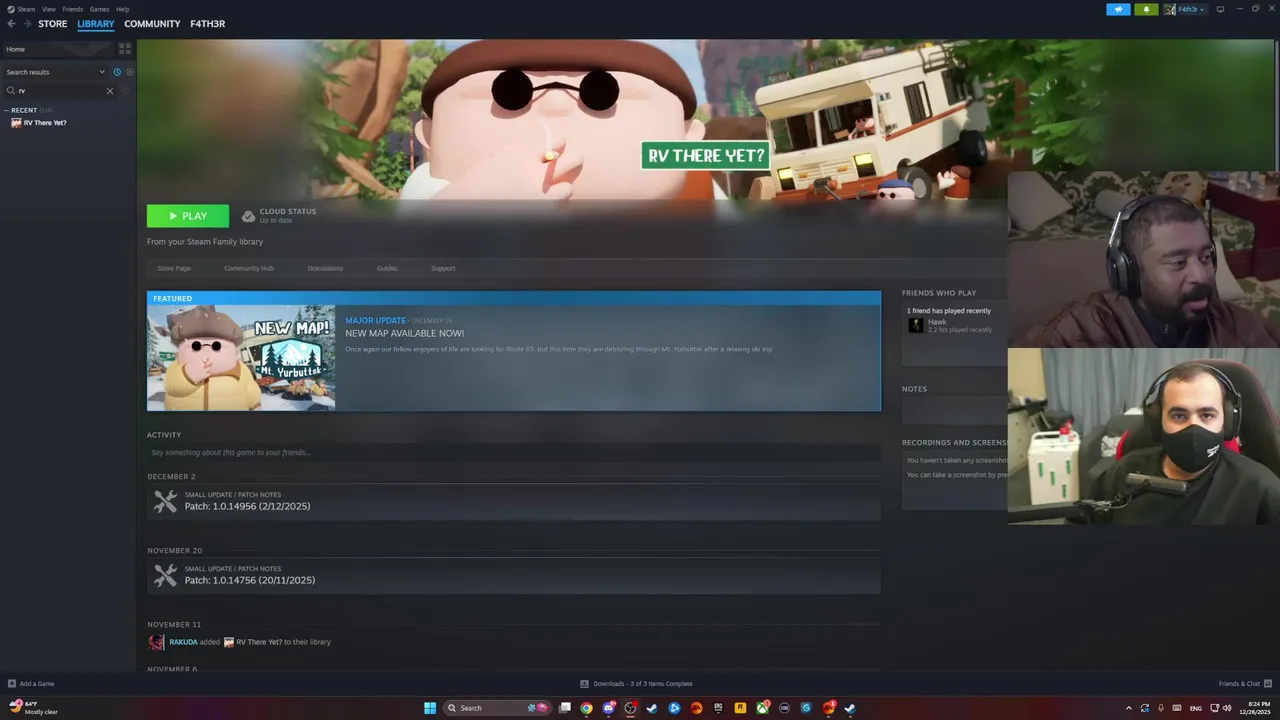The image size is (1280, 720).
Task: Open the Discussions link
Action: click(325, 268)
